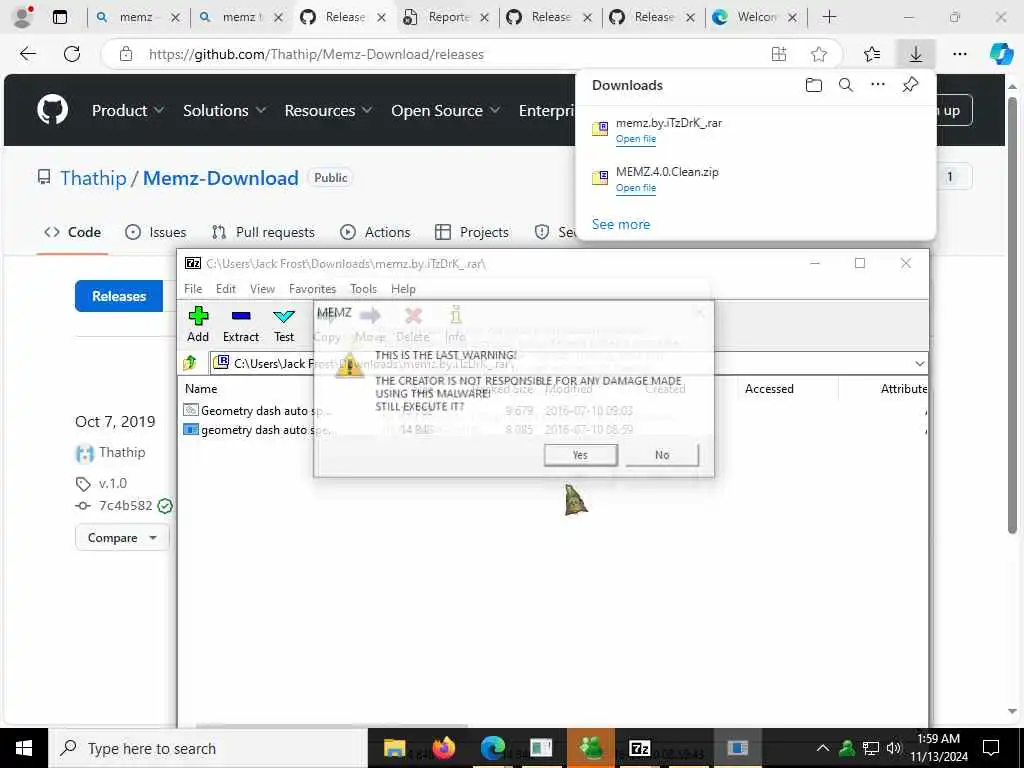Click the blue Releases button
The width and height of the screenshot is (1024, 768).
[119, 296]
